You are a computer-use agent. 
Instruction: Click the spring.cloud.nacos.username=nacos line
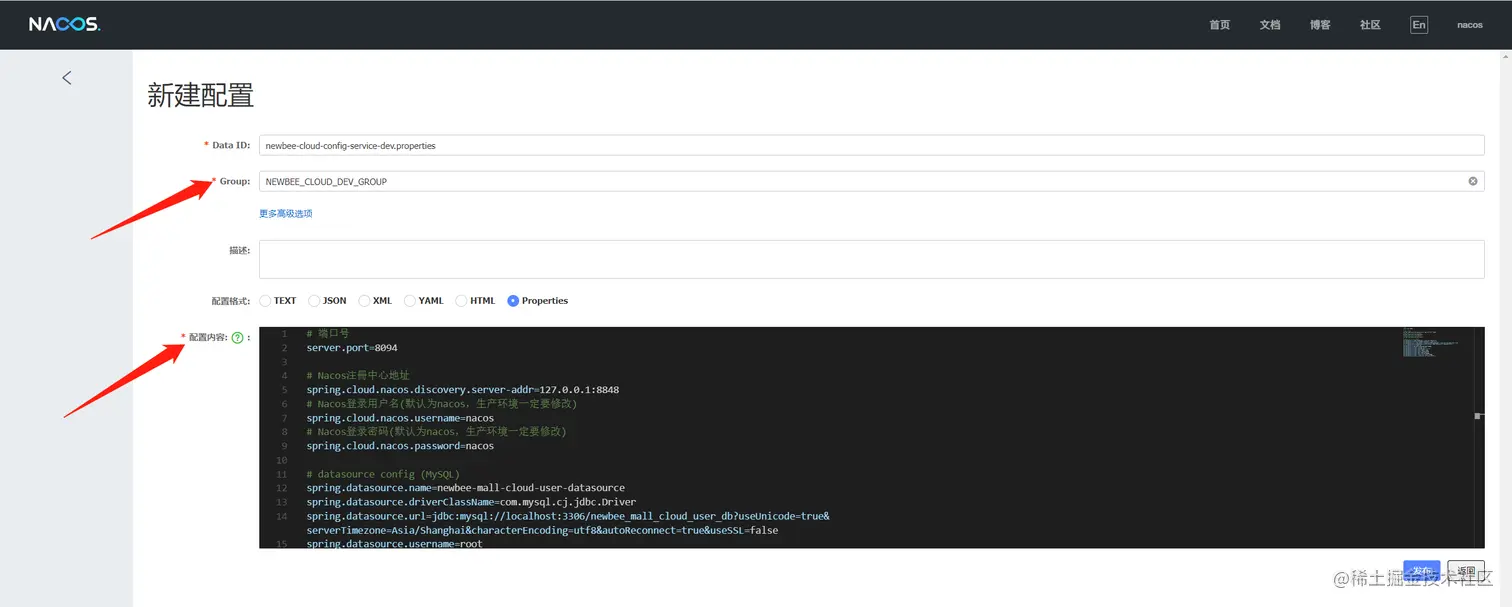[400, 418]
